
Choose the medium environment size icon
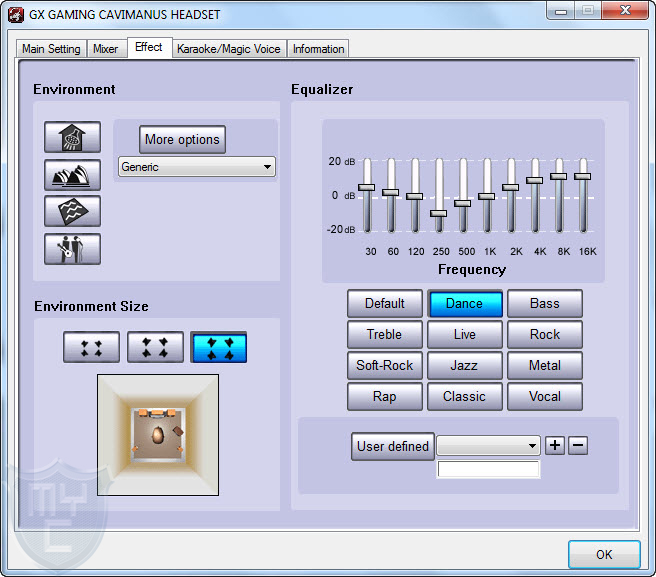pos(155,347)
